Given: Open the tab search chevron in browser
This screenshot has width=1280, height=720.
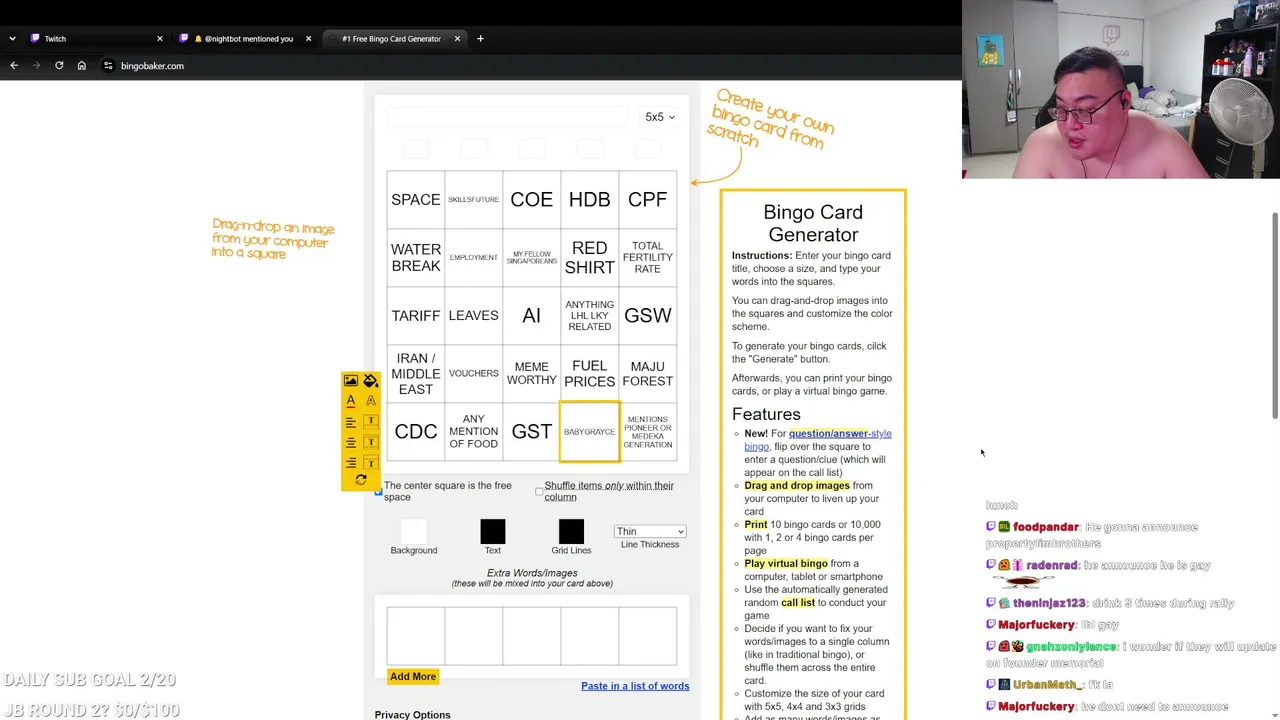Looking at the screenshot, I should (x=12, y=39).
